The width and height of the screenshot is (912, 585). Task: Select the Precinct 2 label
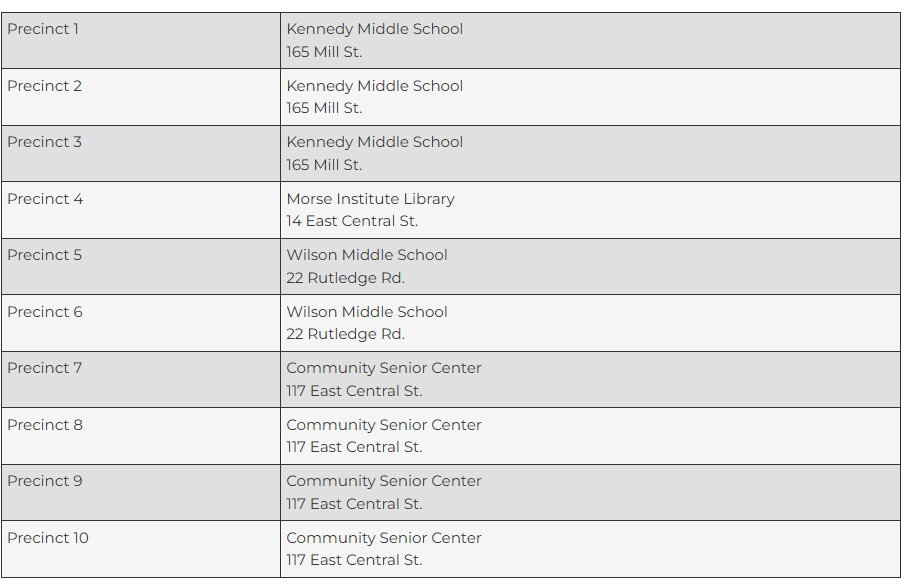(45, 86)
